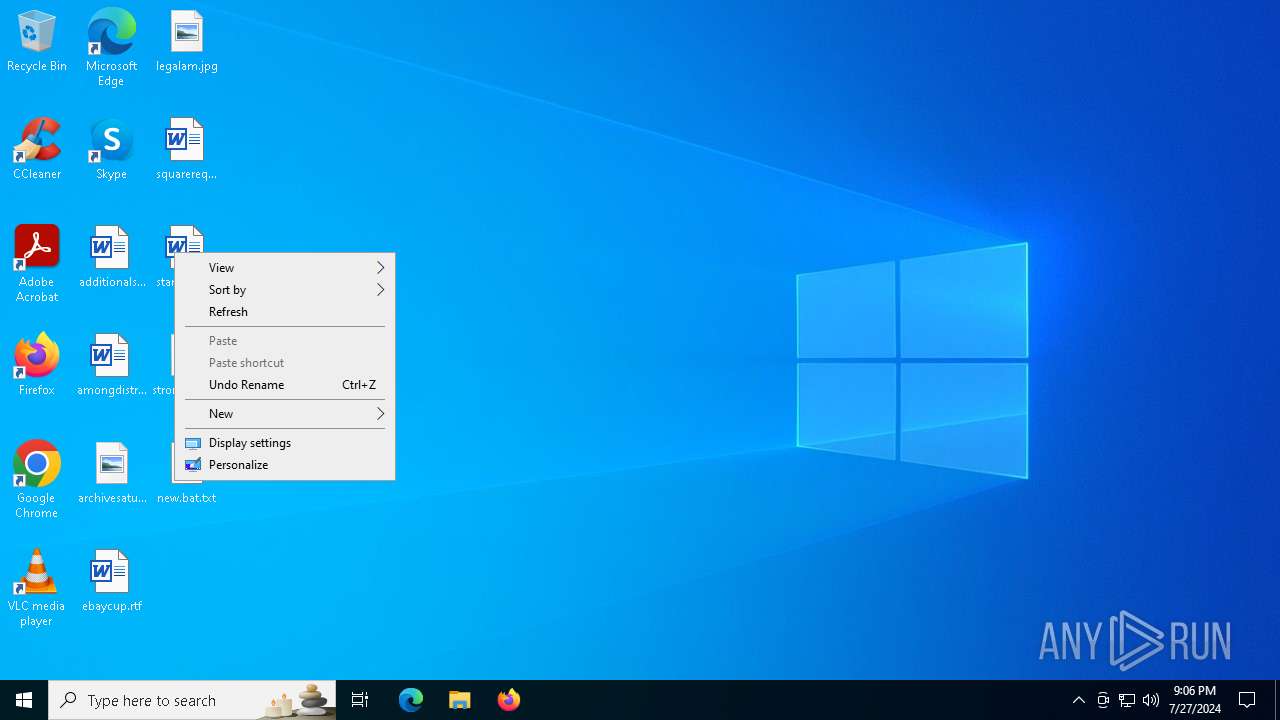Click the Show desktop taskbar sliver
Viewport: 1280px width, 720px height.
pyautogui.click(x=1277, y=700)
